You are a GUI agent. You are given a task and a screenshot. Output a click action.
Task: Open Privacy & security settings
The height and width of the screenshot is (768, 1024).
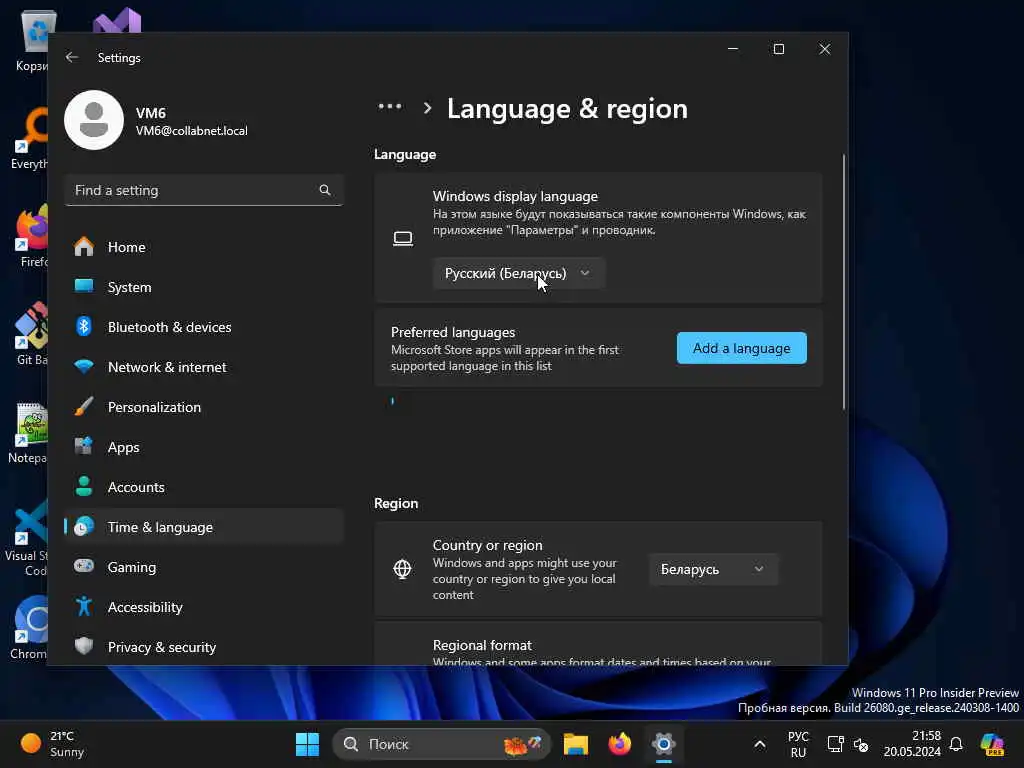coord(204,647)
